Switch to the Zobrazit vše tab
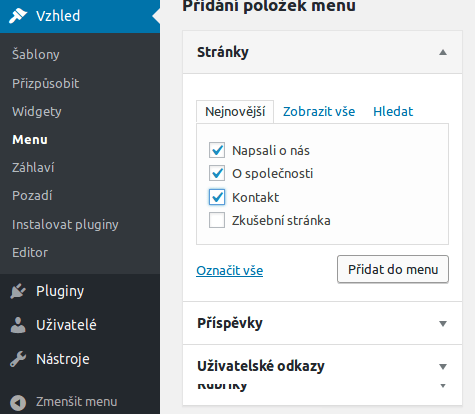 [319, 111]
